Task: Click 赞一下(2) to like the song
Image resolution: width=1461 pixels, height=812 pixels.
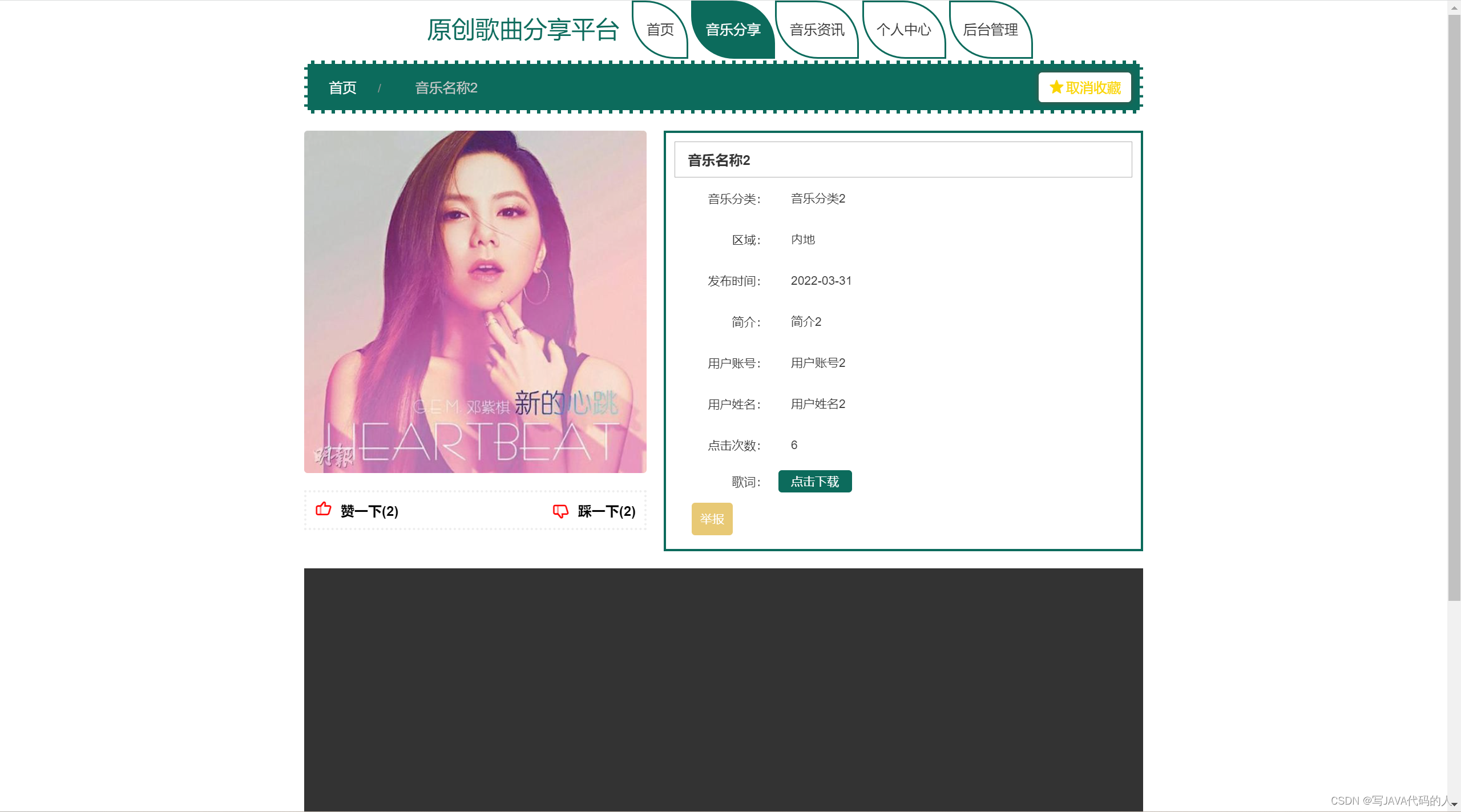Action: pos(369,511)
